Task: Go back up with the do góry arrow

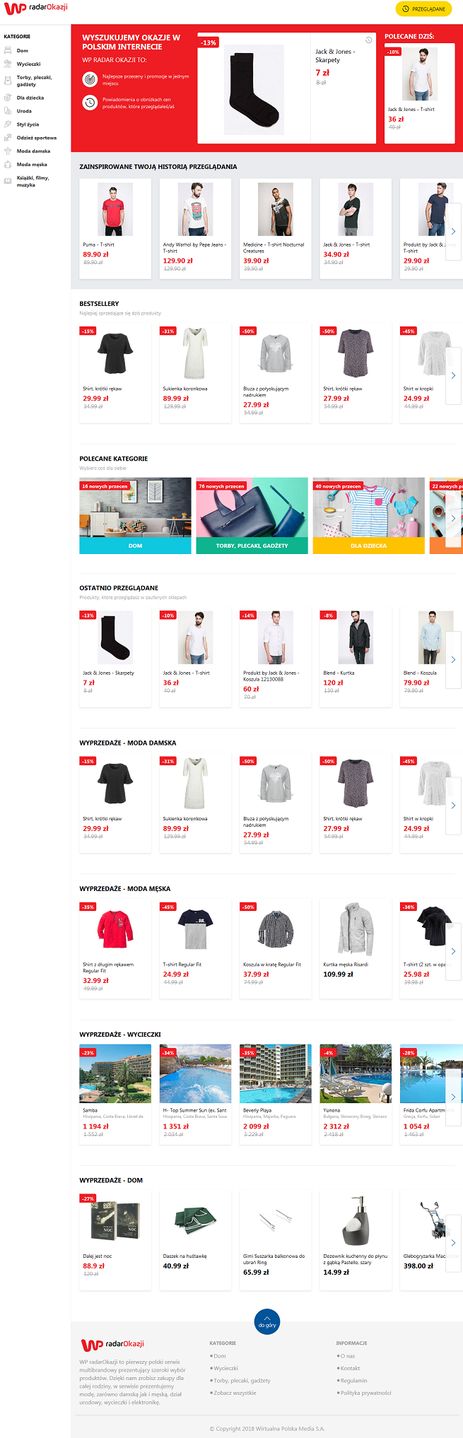Action: pos(267,1322)
